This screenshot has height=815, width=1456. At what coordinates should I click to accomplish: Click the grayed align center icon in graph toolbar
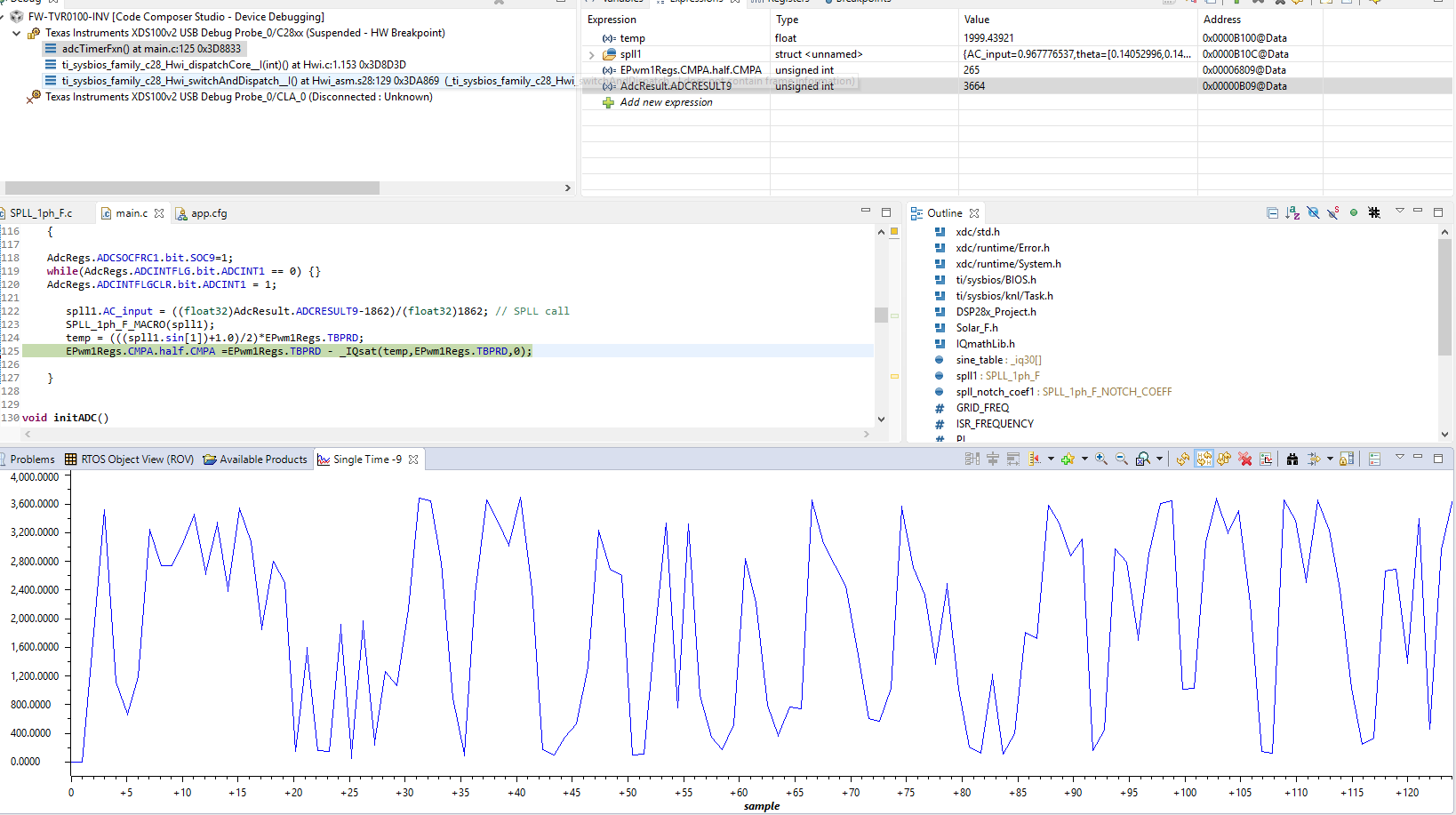tap(993, 459)
